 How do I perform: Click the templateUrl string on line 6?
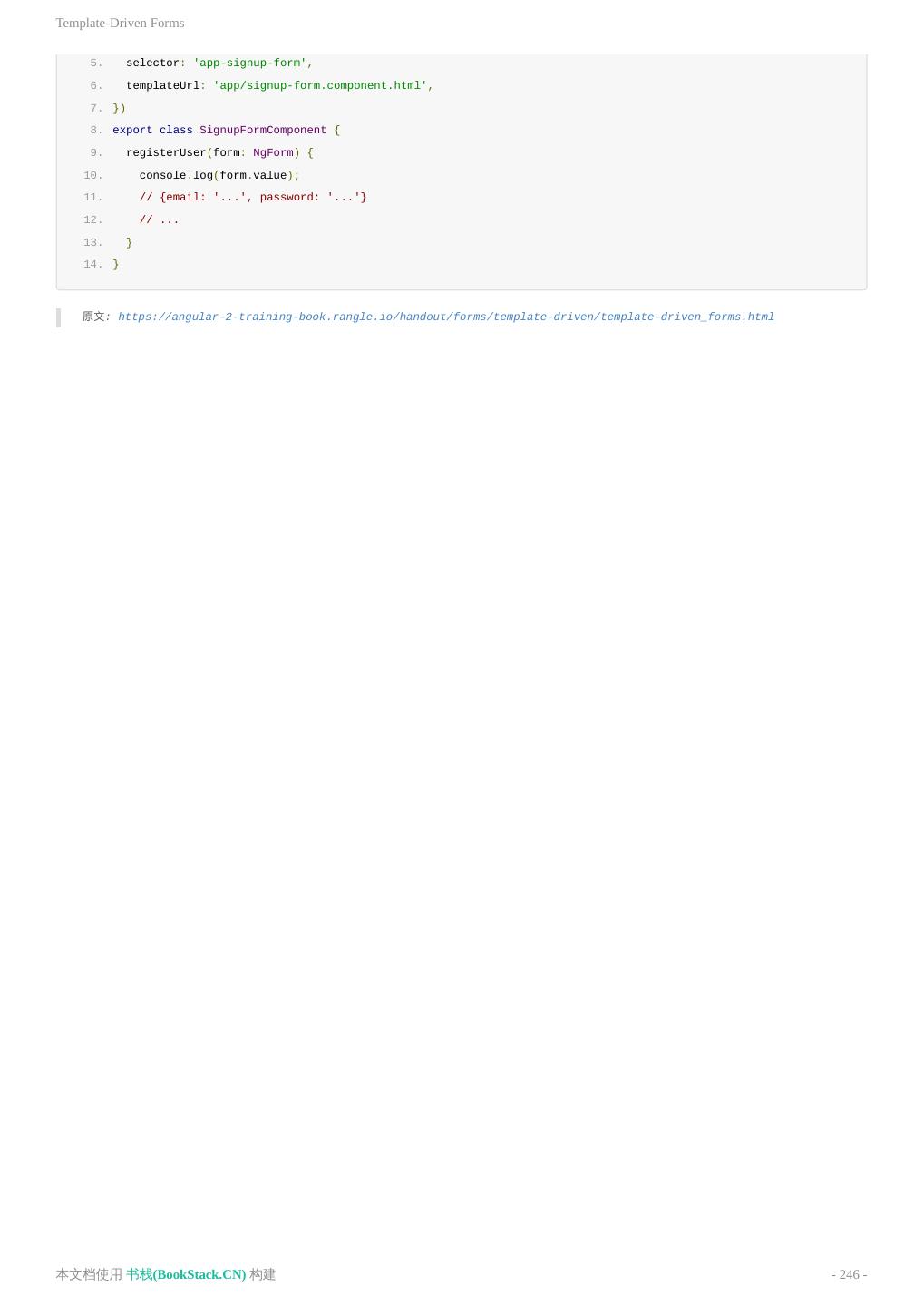320,86
